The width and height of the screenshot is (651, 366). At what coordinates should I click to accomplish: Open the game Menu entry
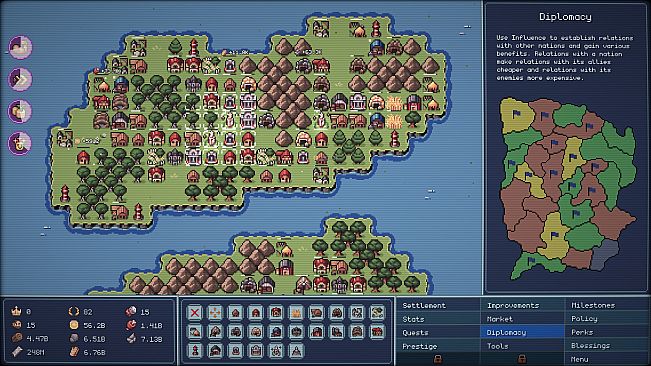607,359
